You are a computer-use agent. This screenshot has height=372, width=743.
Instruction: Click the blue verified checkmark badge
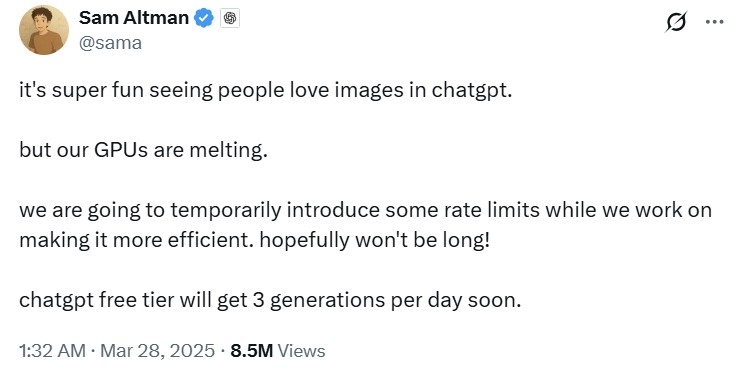(204, 18)
